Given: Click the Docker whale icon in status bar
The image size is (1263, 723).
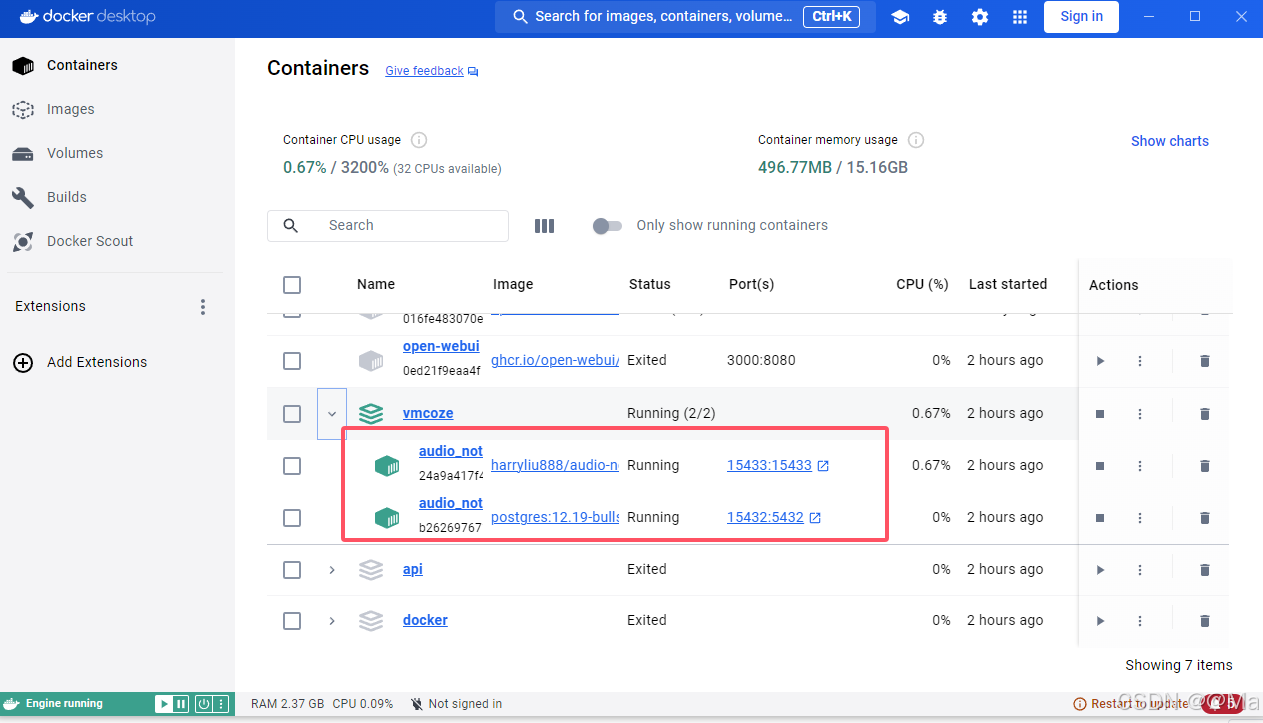Looking at the screenshot, I should pyautogui.click(x=12, y=704).
